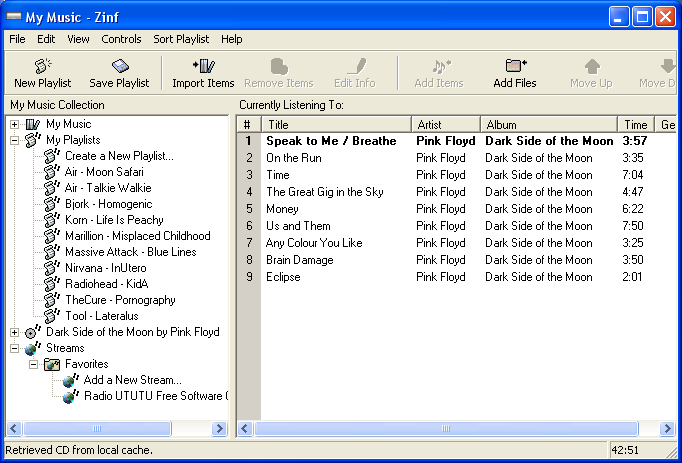The image size is (682, 463).
Task: Select the track "Any Colour You Like"
Action: tap(314, 243)
